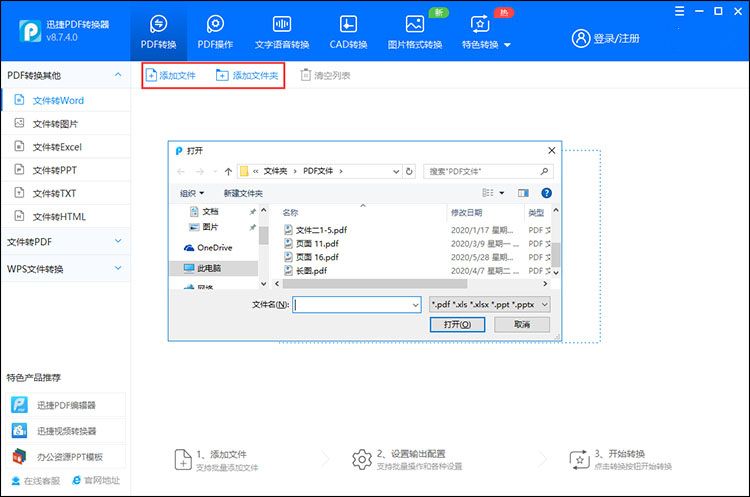The image size is (750, 497).
Task: Select 文件转HTML in sidebar
Action: tap(66, 217)
